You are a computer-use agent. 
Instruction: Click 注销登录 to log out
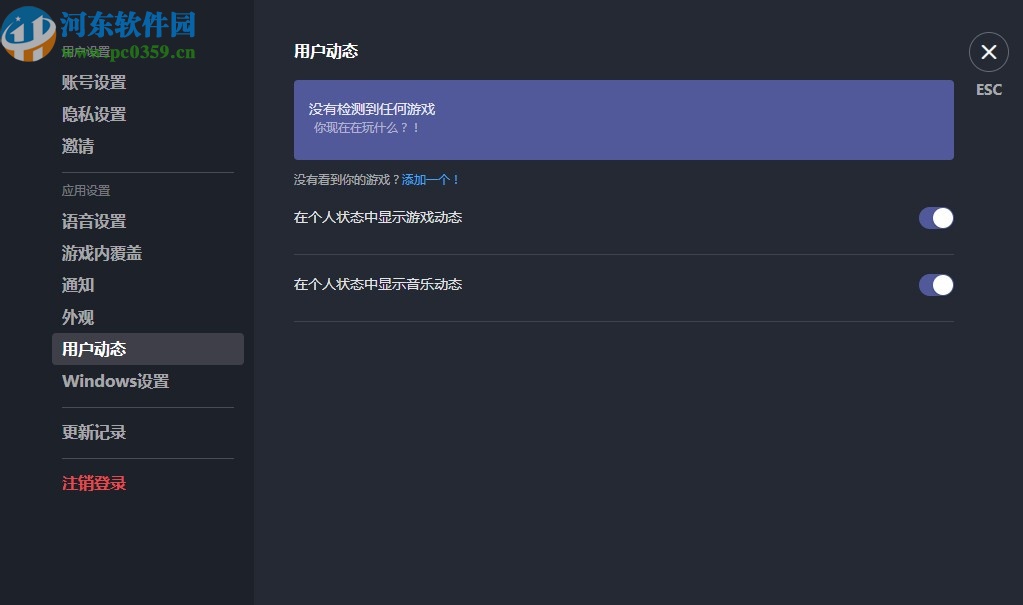93,483
